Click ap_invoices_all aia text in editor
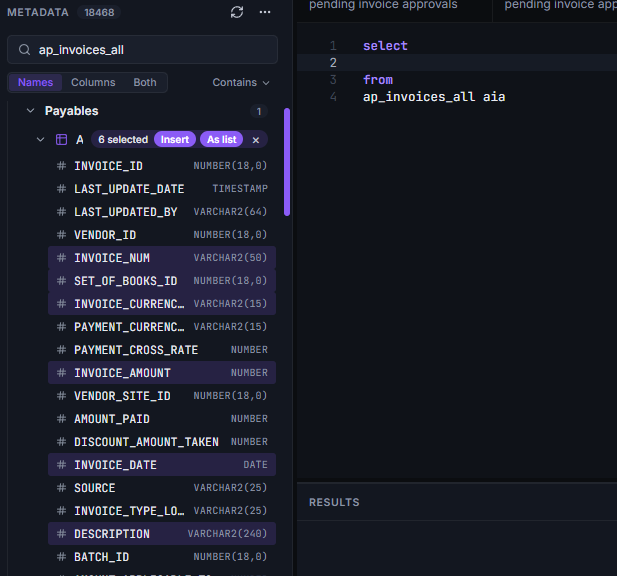This screenshot has height=576, width=617. click(x=434, y=97)
